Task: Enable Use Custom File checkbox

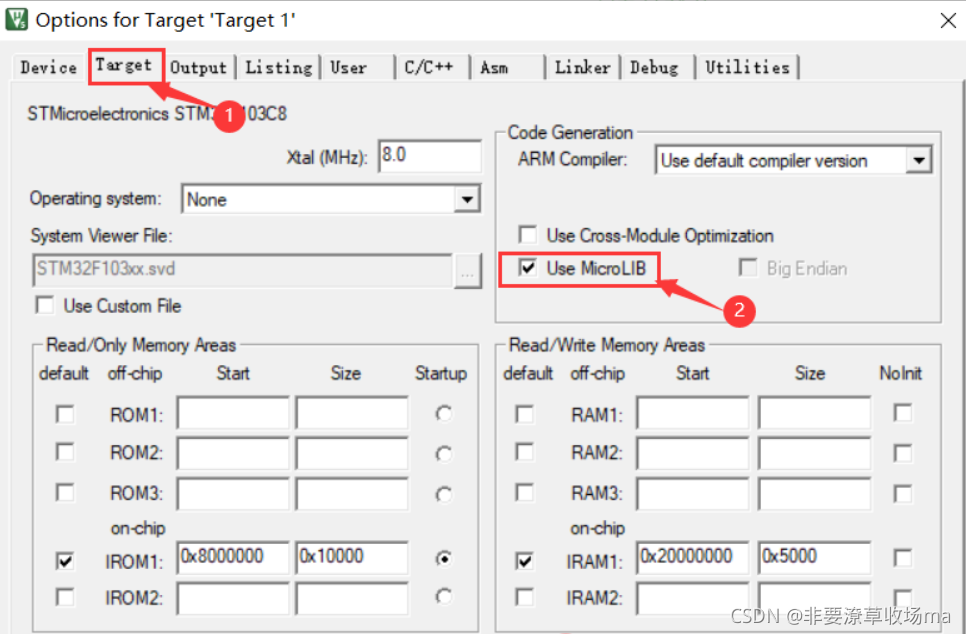Action: click(44, 306)
